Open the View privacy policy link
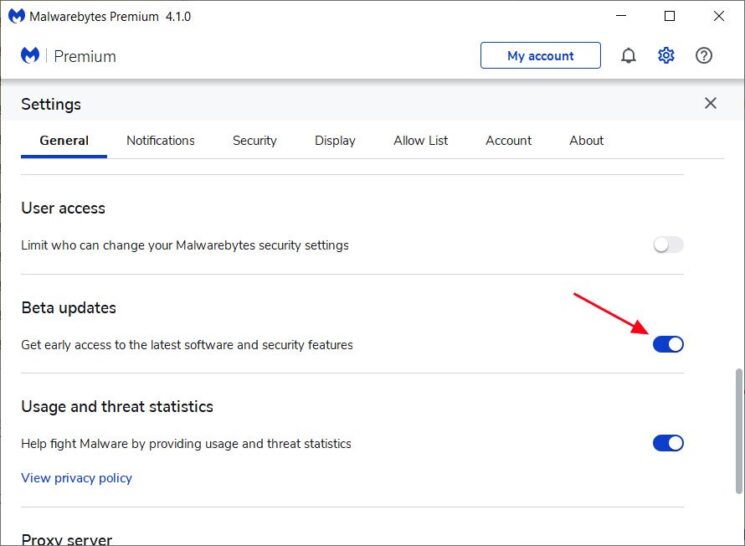This screenshot has height=546, width=745. [76, 478]
